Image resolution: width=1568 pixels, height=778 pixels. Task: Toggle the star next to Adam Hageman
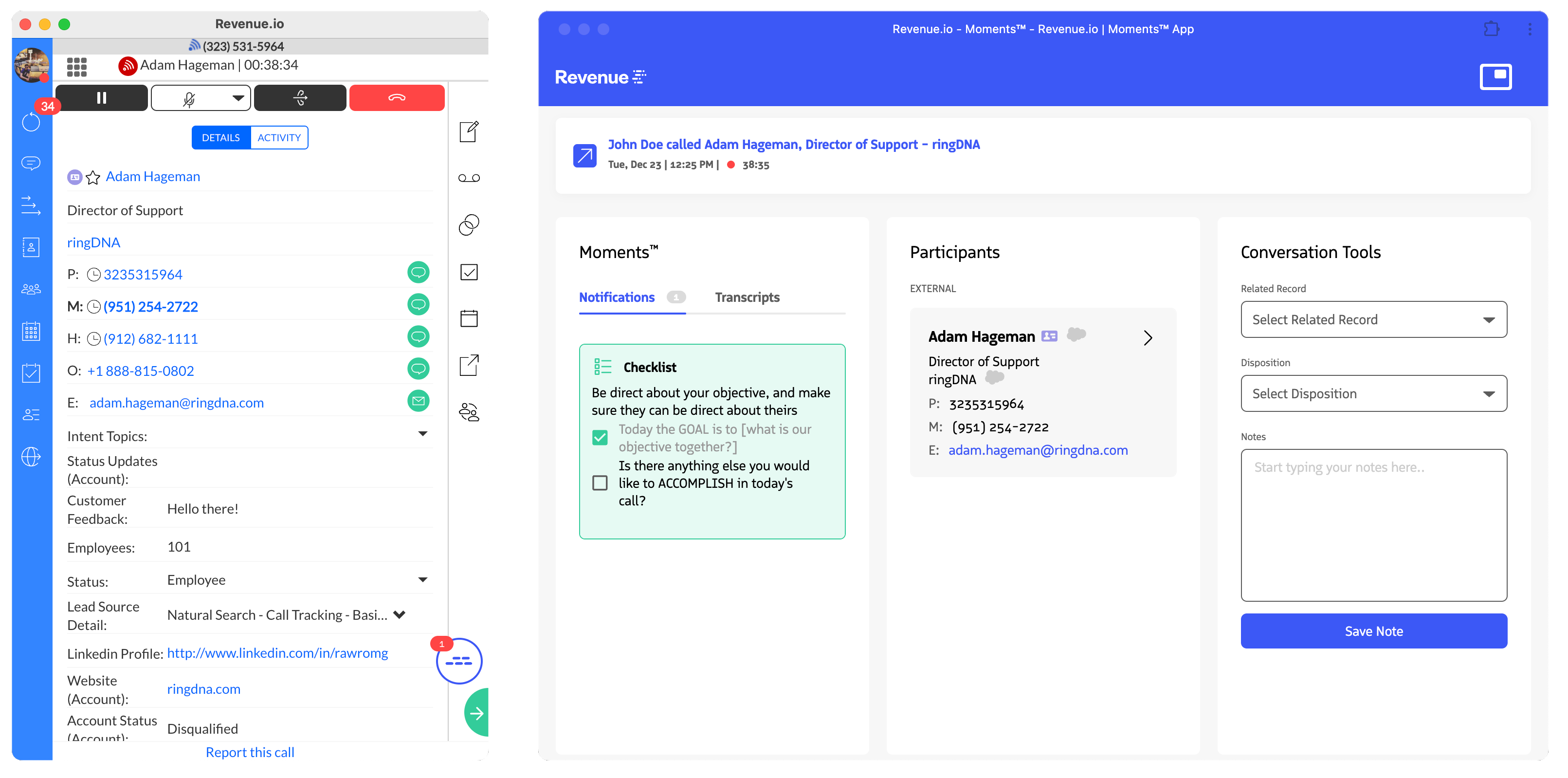pos(92,178)
